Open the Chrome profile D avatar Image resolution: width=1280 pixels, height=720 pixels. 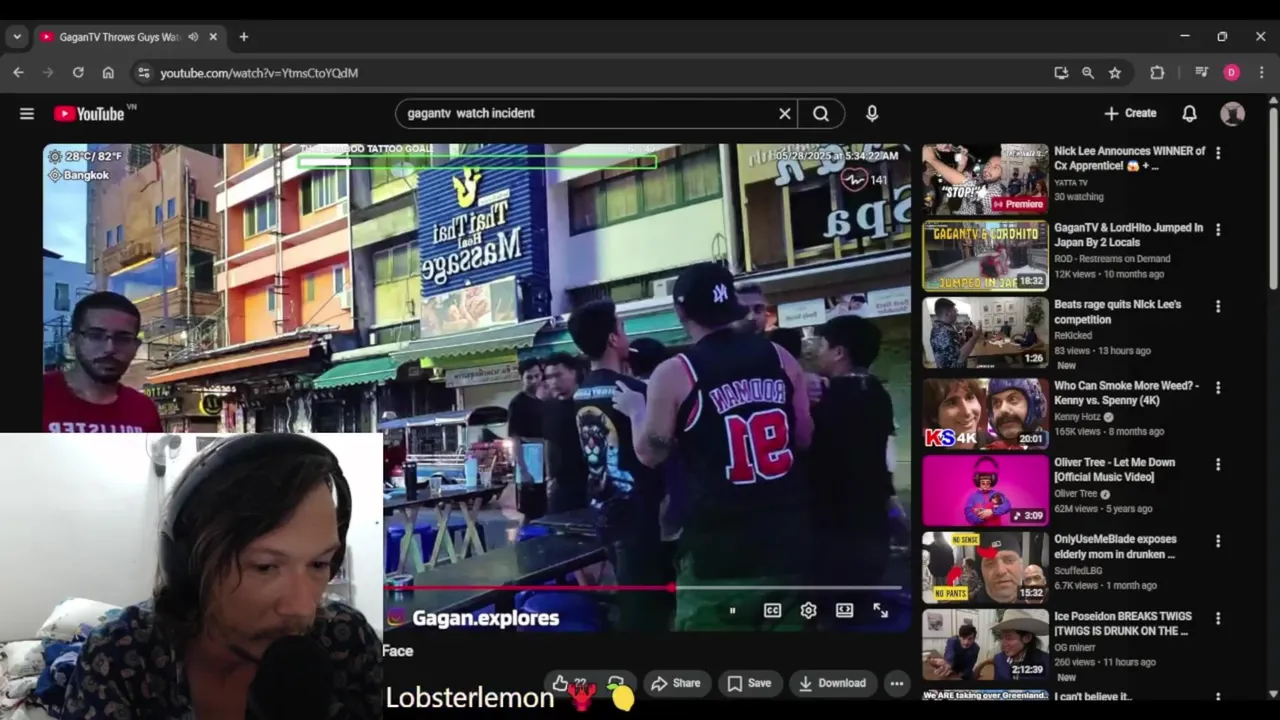pos(1231,73)
